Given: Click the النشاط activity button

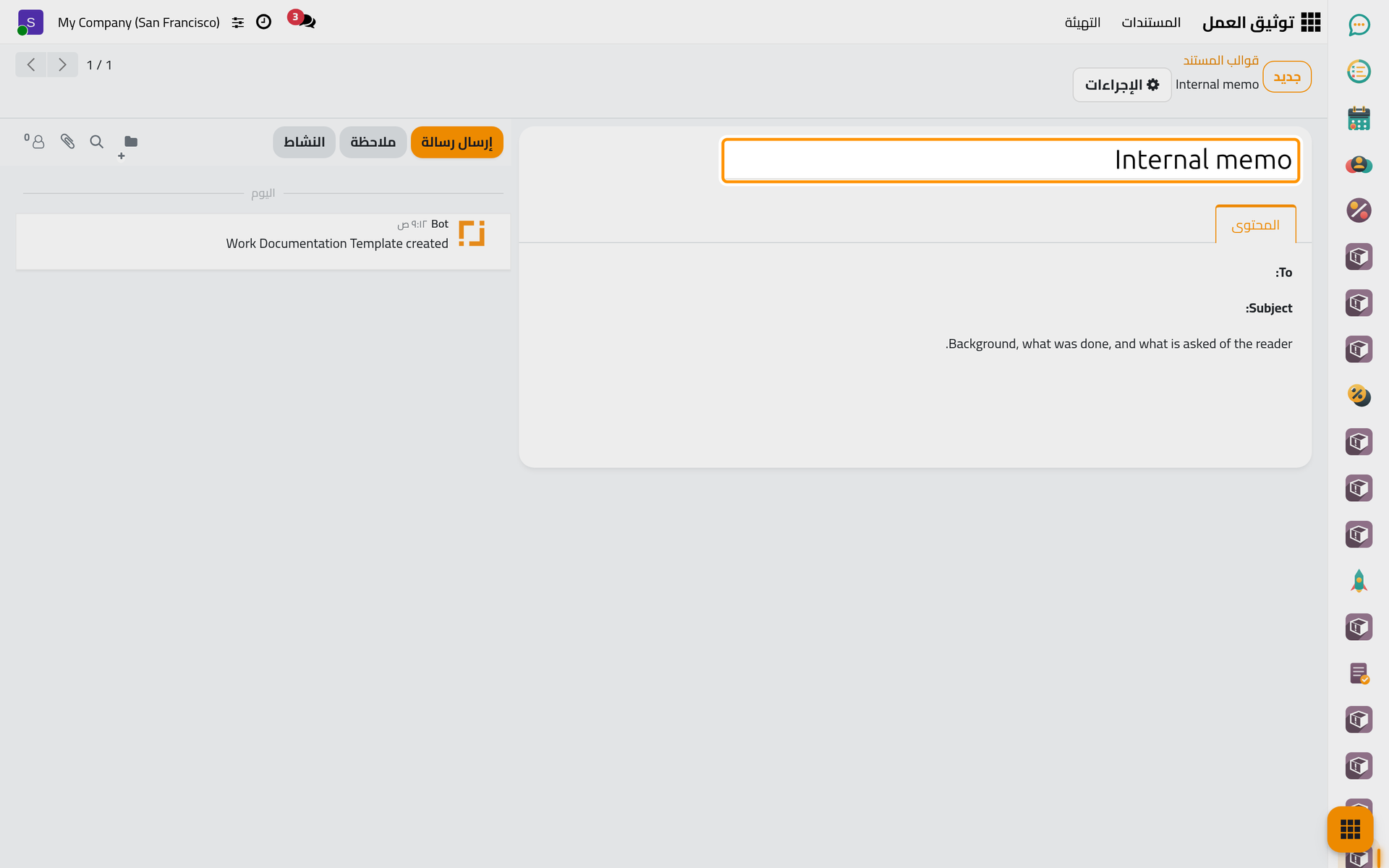Looking at the screenshot, I should pyautogui.click(x=305, y=142).
